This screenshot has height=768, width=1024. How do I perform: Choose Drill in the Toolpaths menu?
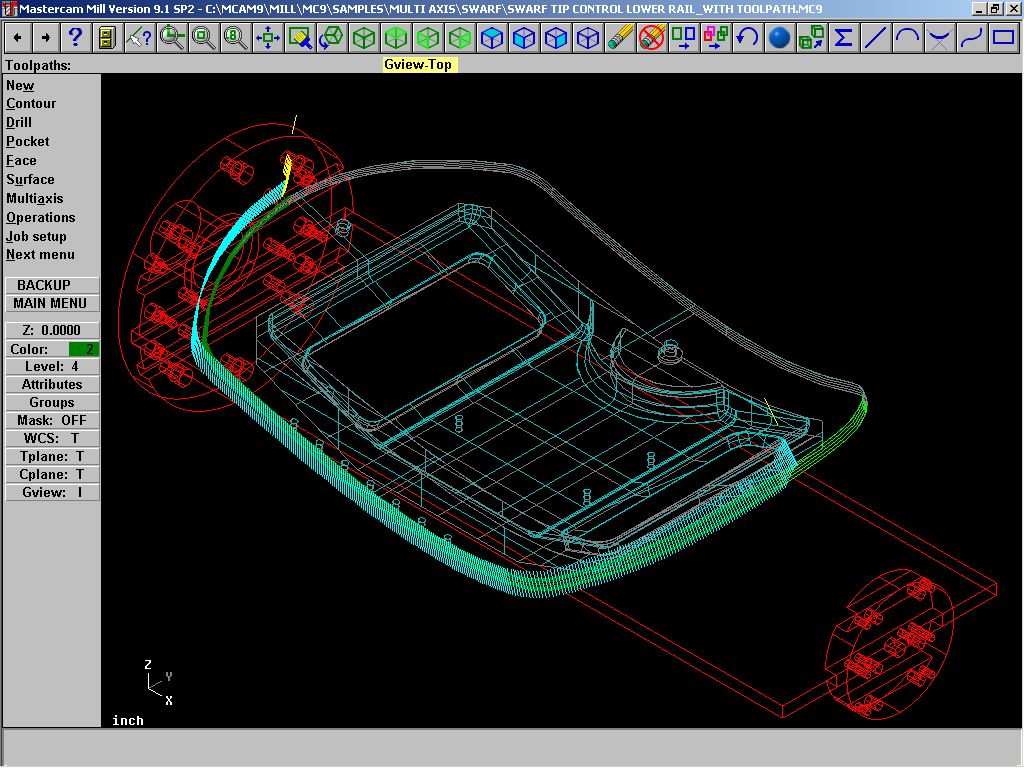pos(19,123)
